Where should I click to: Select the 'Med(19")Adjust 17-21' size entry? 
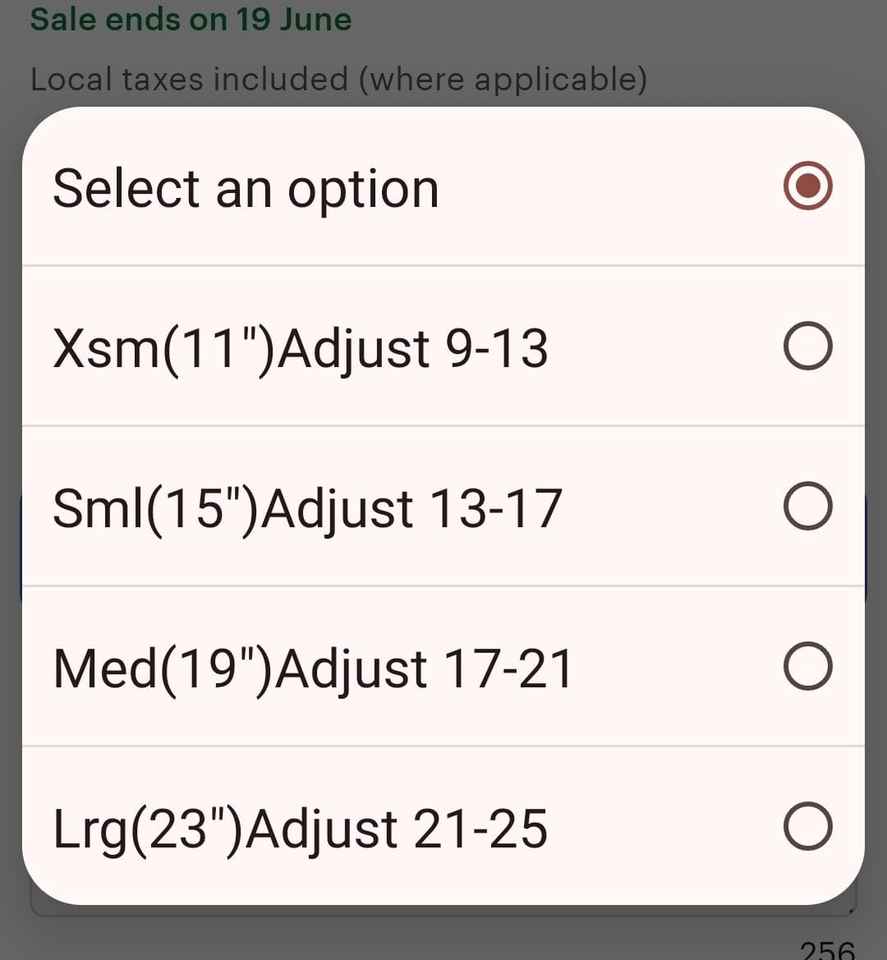click(313, 669)
